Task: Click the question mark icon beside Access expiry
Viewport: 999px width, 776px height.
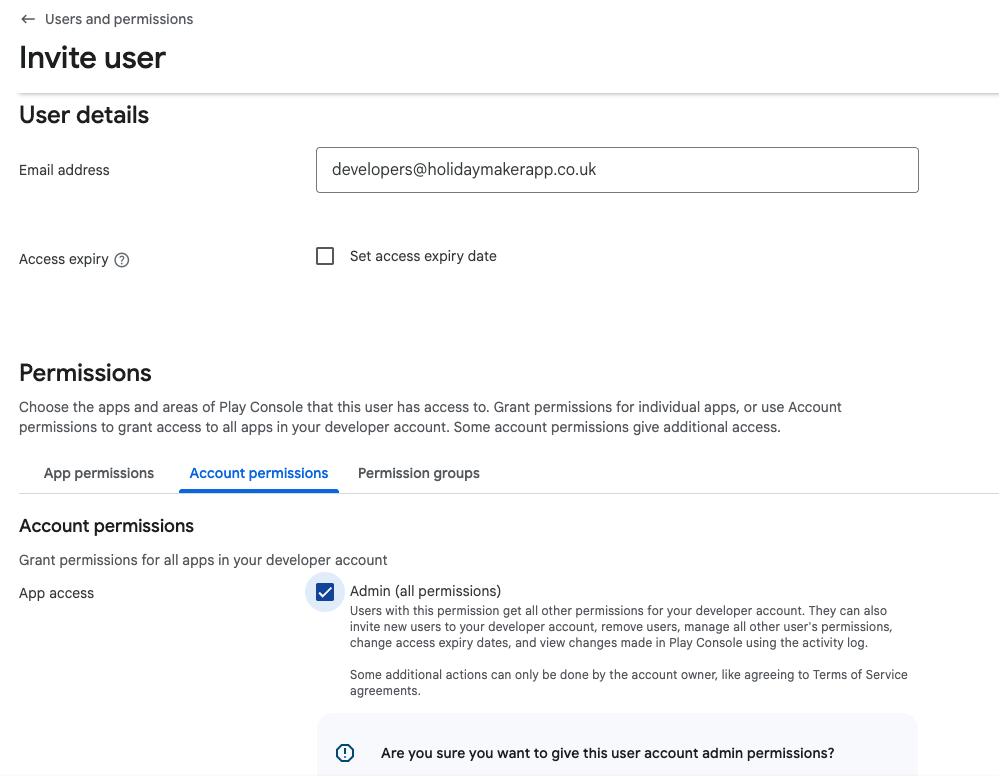Action: click(x=121, y=259)
